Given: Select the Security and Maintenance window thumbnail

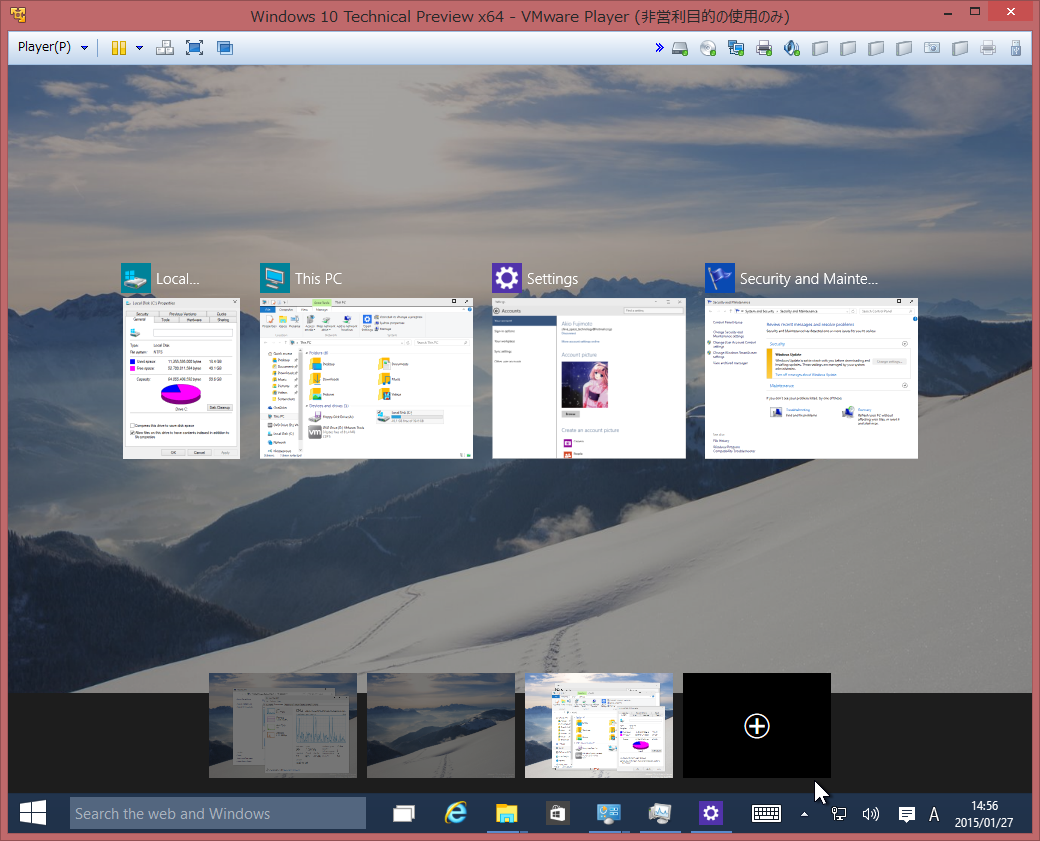Looking at the screenshot, I should (811, 378).
